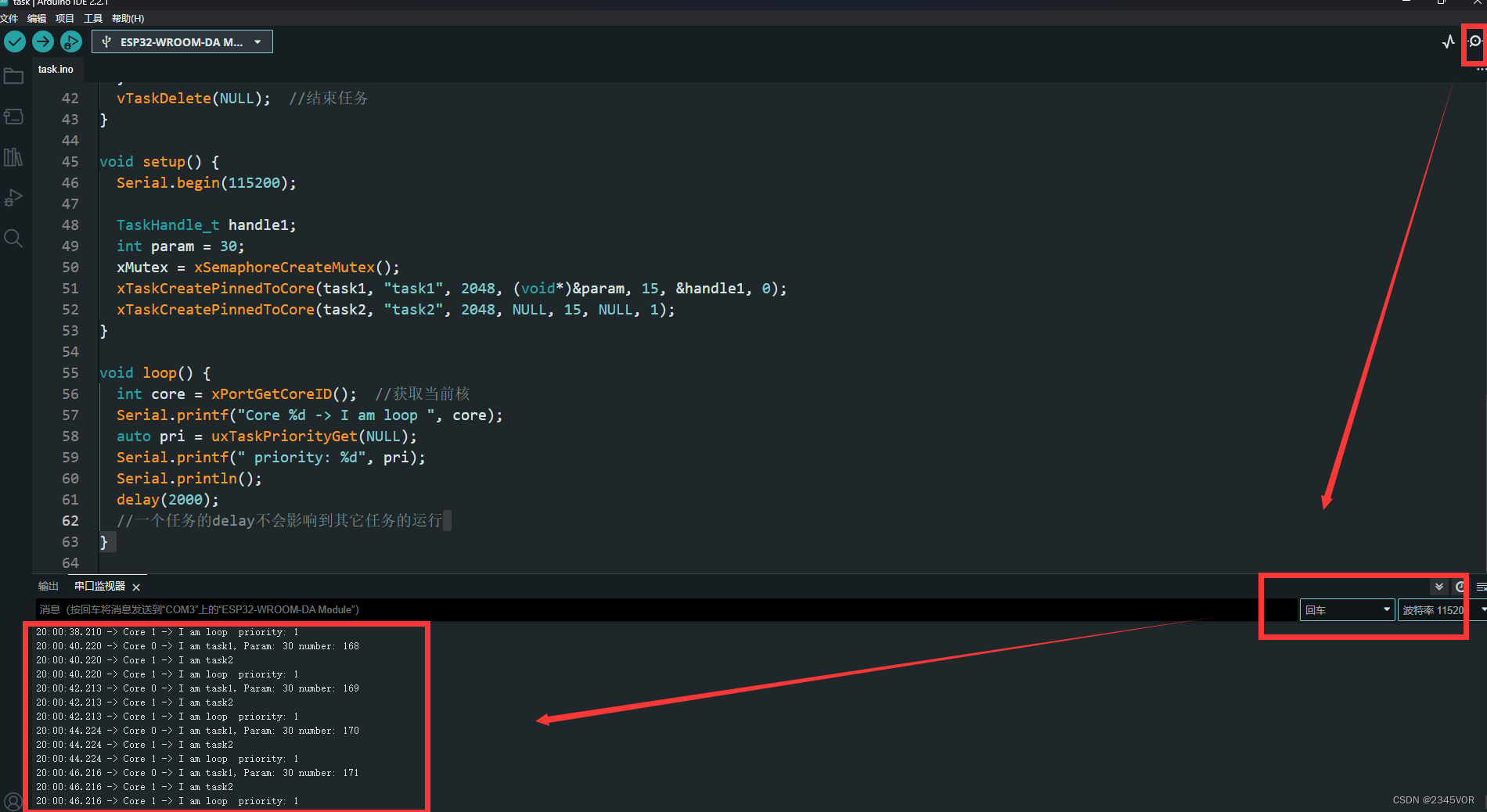1487x812 pixels.
Task: Click the Upload arrow button
Action: click(x=43, y=41)
